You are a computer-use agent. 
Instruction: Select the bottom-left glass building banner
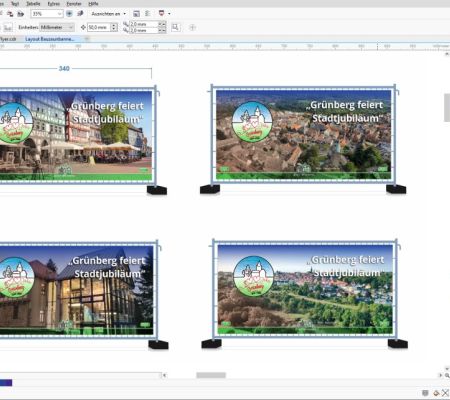[77, 290]
